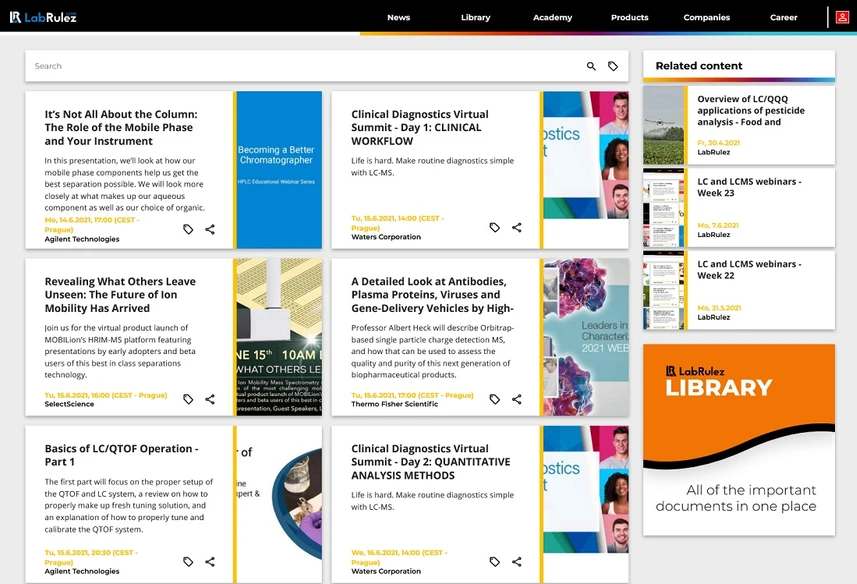Click the LabRulez Library orange banner
This screenshot has width=857, height=584.
pyautogui.click(x=739, y=440)
